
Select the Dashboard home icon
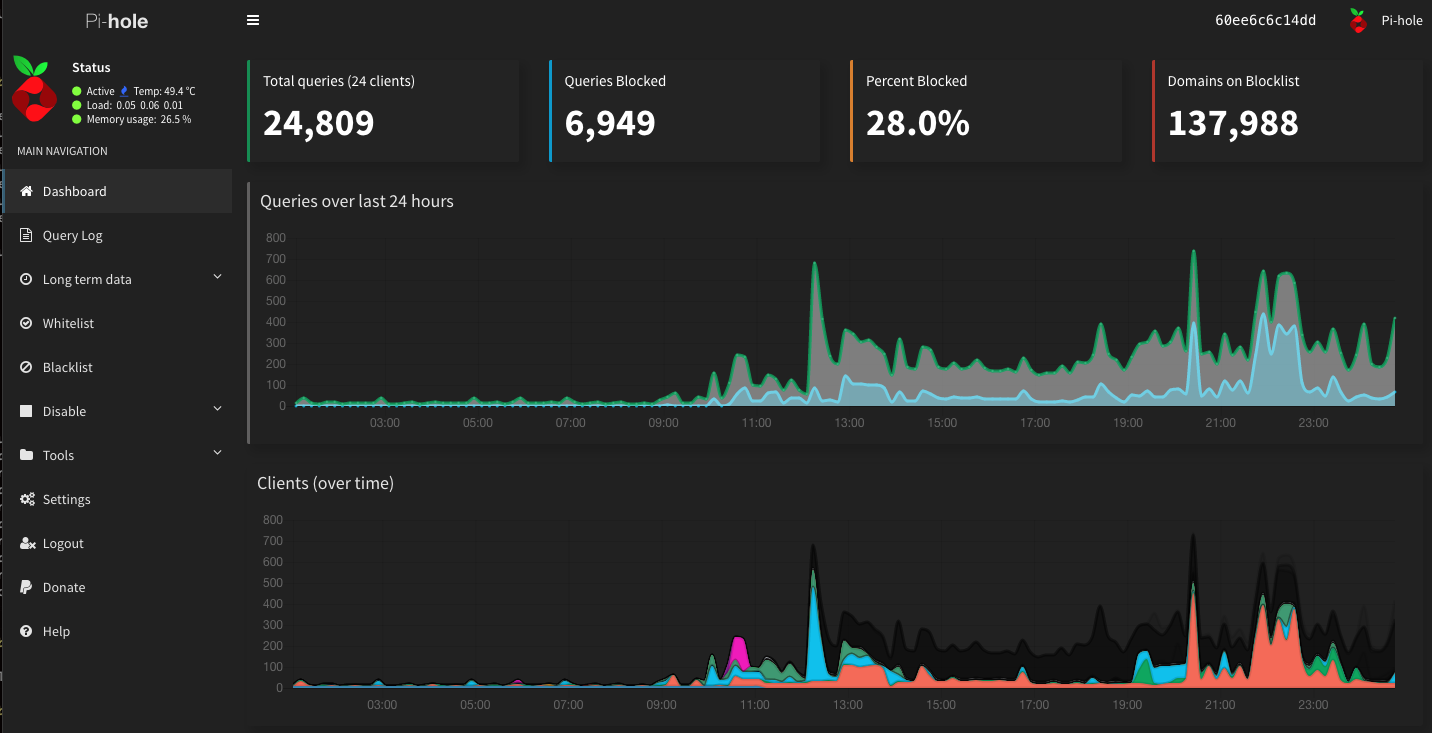[27, 191]
